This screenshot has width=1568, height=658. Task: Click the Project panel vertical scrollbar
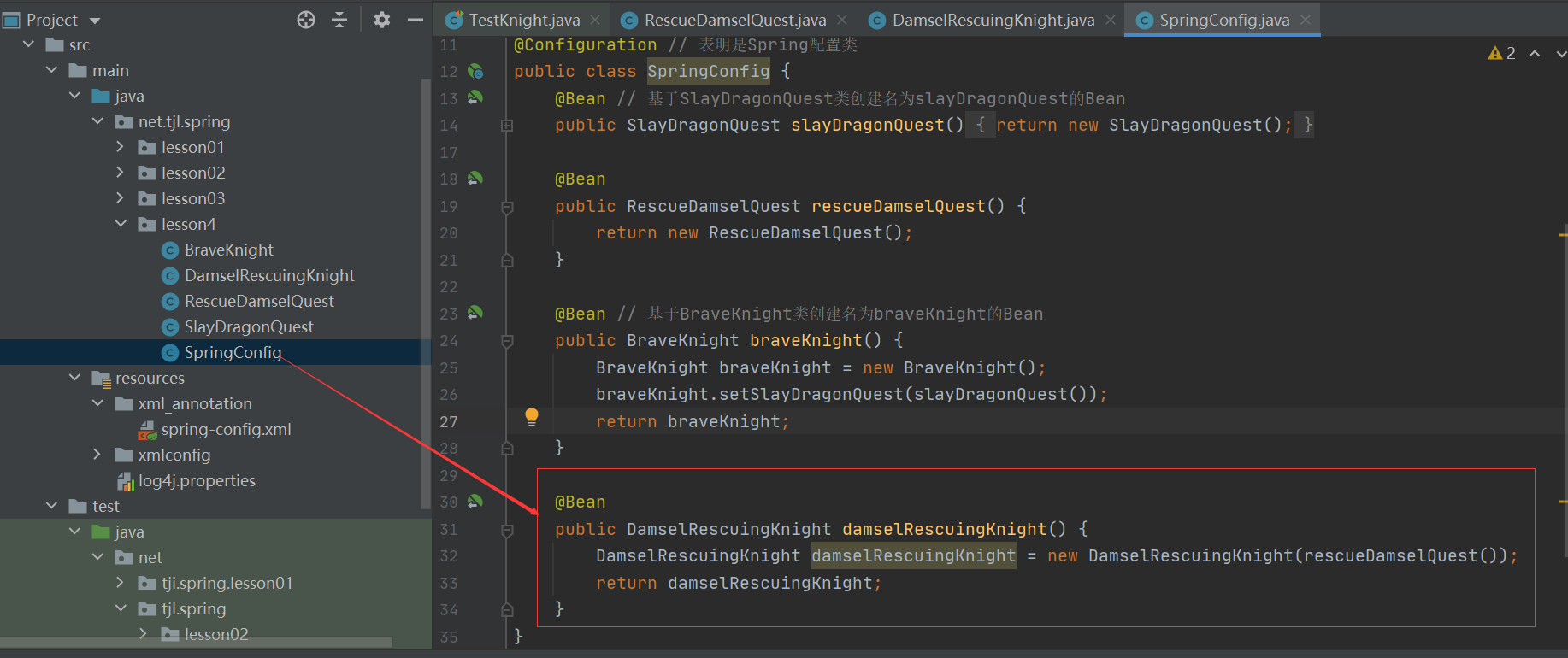click(x=426, y=295)
